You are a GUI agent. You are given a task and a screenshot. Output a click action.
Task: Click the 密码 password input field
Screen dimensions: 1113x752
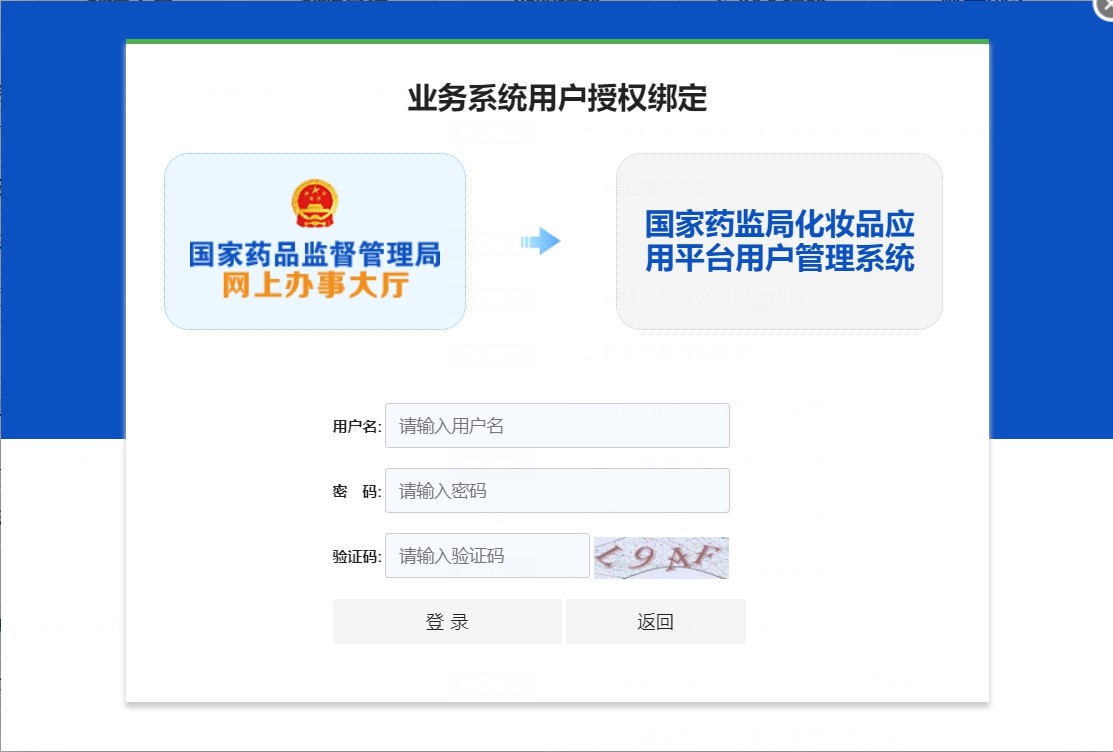557,490
